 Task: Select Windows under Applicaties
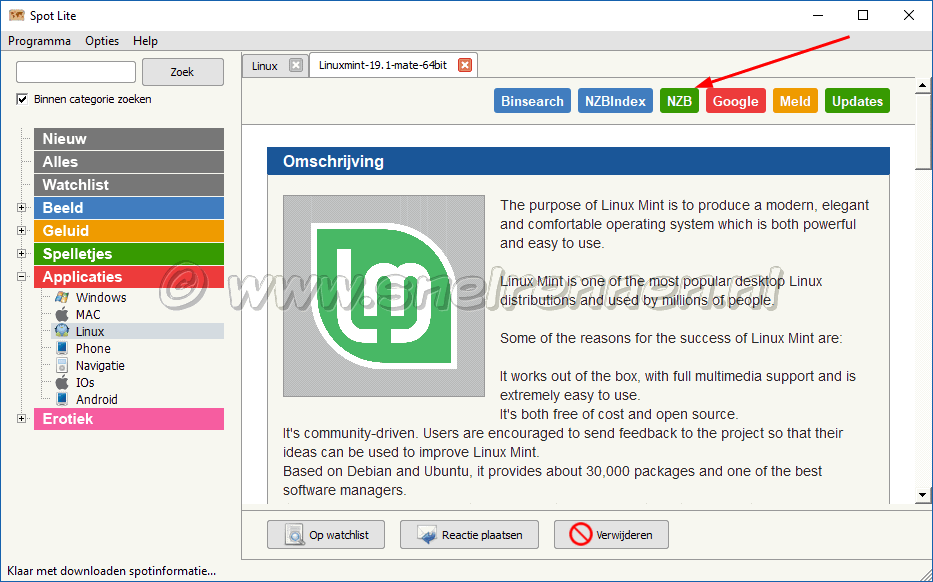pos(101,298)
